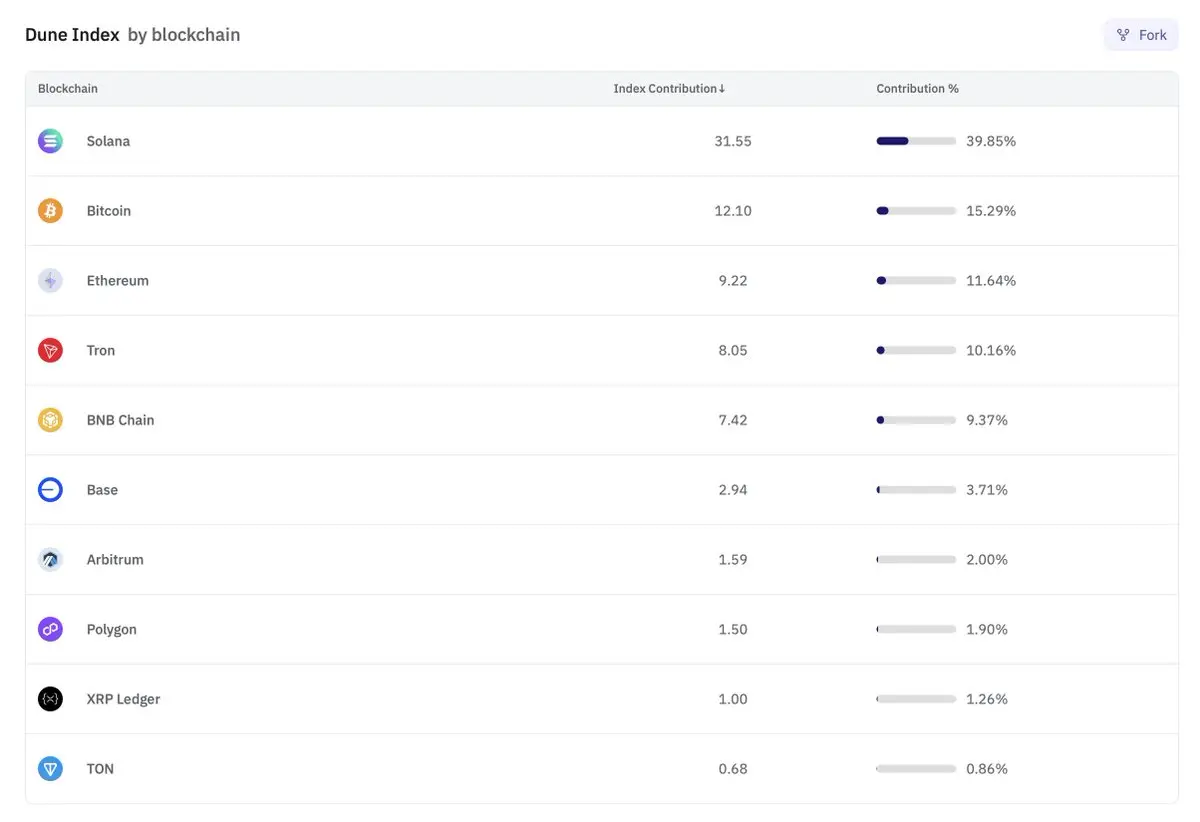Select the TON blockchain name
The image size is (1200, 822).
pyautogui.click(x=100, y=769)
